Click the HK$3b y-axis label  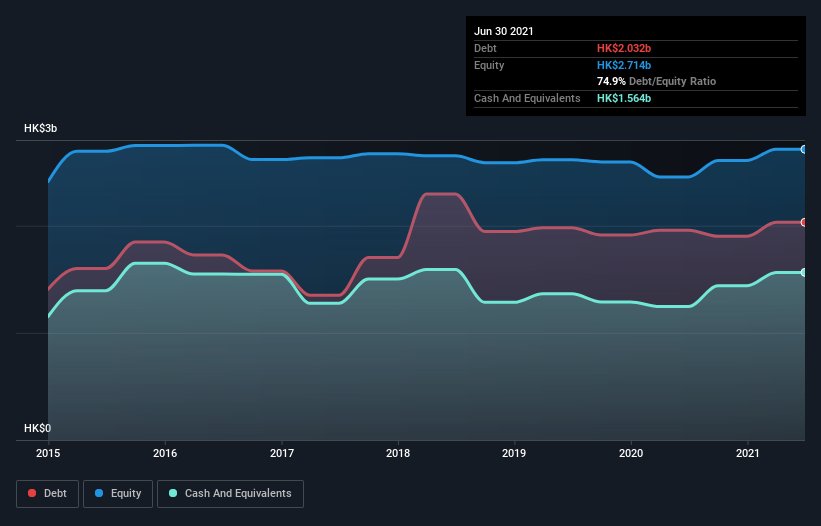coord(40,129)
